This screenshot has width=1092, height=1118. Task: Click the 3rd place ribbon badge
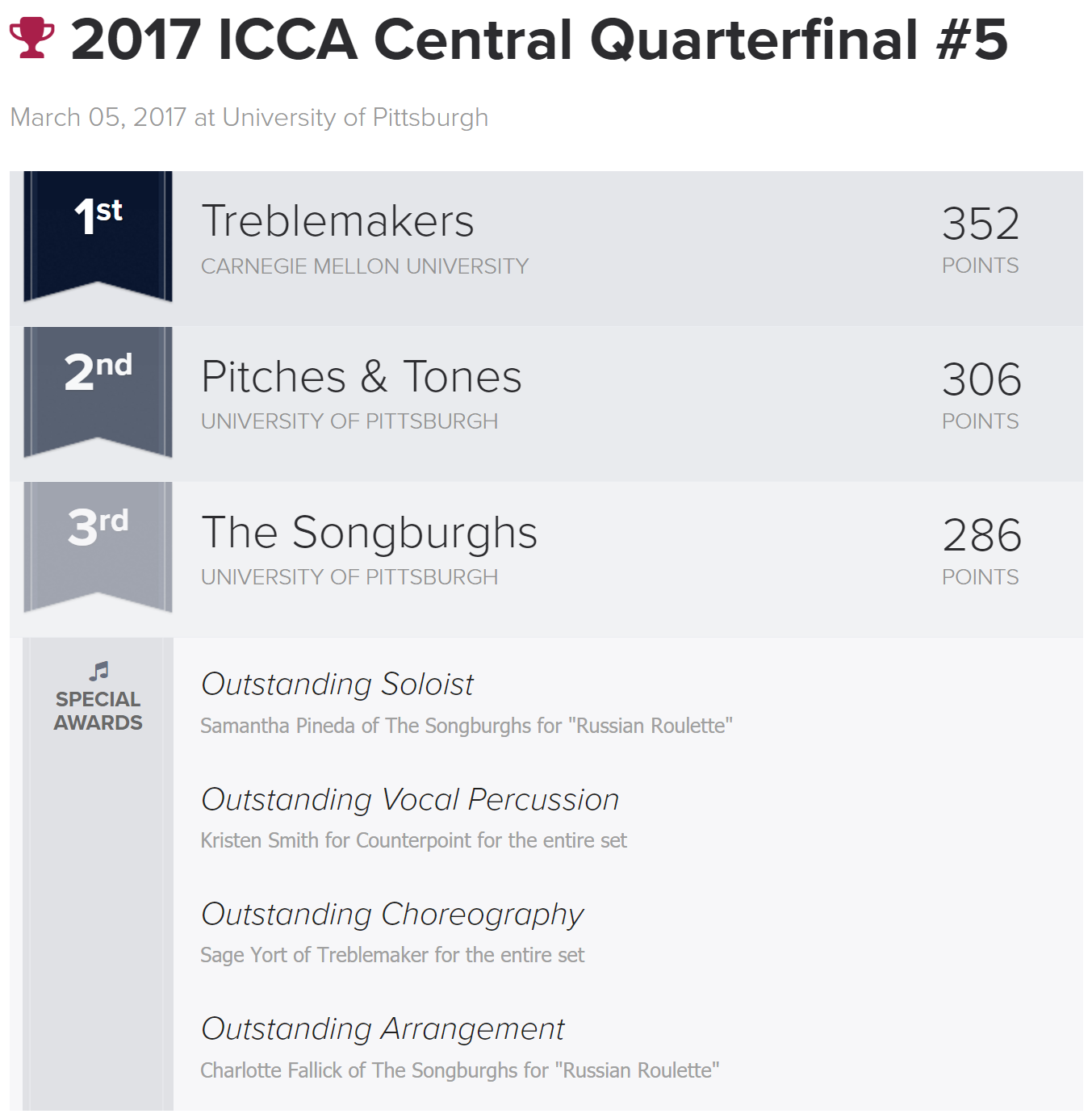(98, 548)
